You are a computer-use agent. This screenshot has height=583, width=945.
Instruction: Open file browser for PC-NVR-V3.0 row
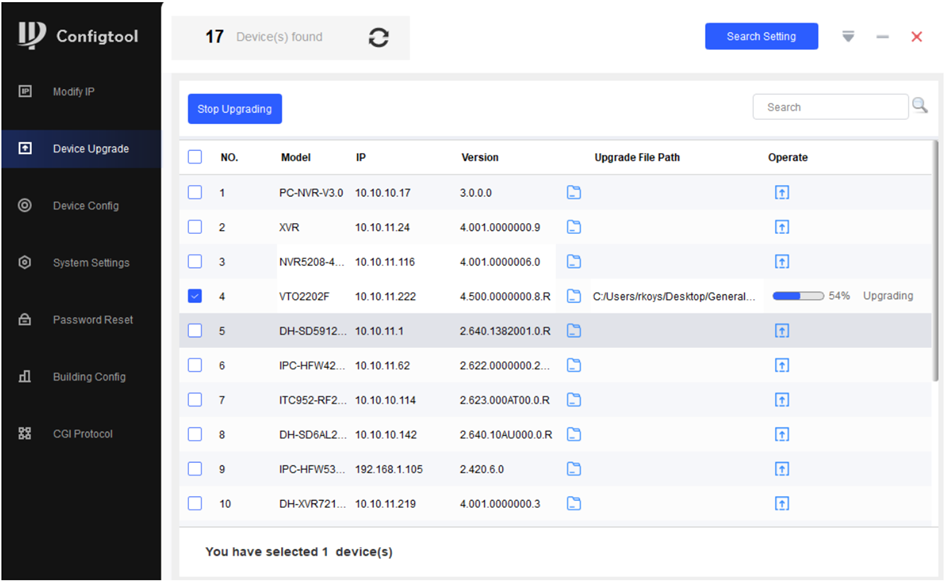click(574, 193)
